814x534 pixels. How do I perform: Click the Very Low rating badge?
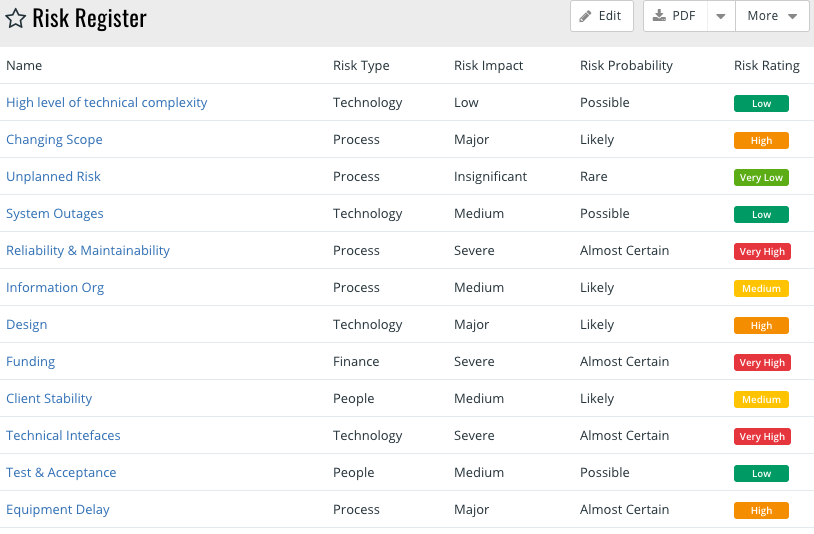pos(761,177)
